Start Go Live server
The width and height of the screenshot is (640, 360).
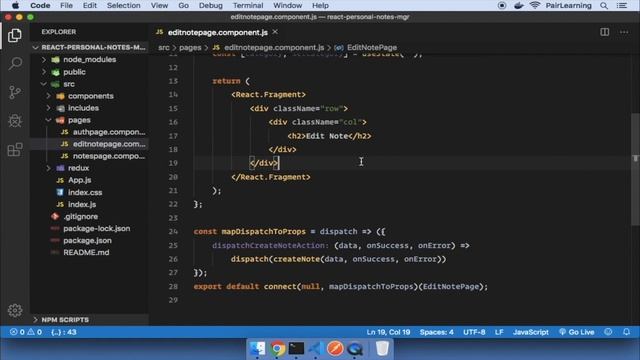pyautogui.click(x=577, y=332)
